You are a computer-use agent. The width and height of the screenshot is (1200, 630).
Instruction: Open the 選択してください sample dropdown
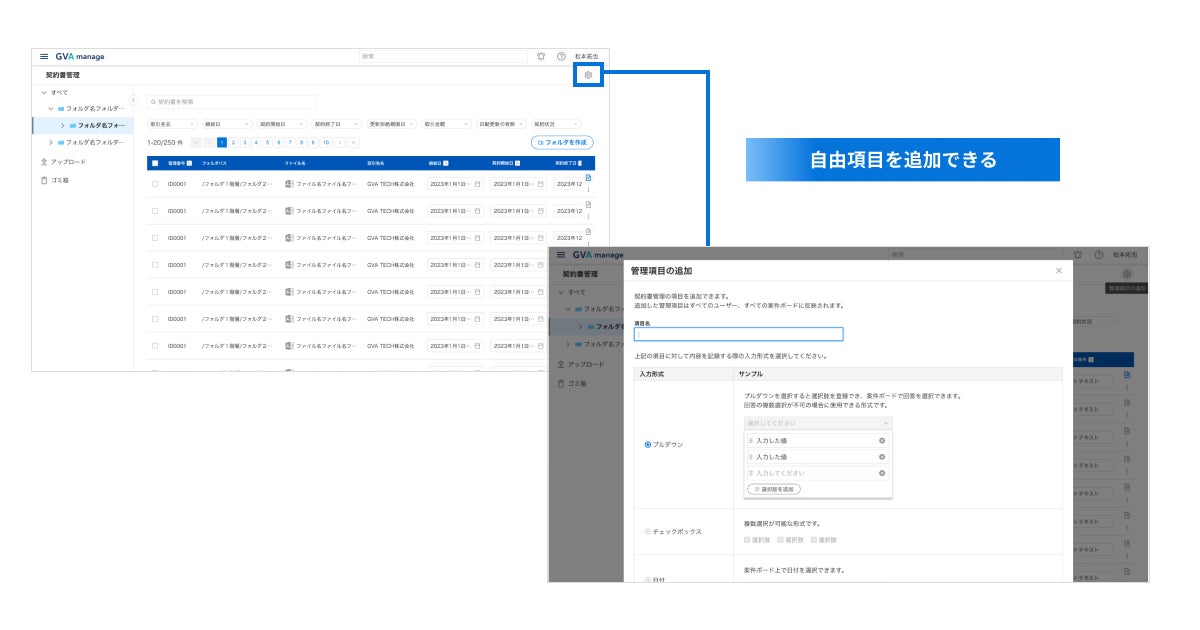click(819, 423)
